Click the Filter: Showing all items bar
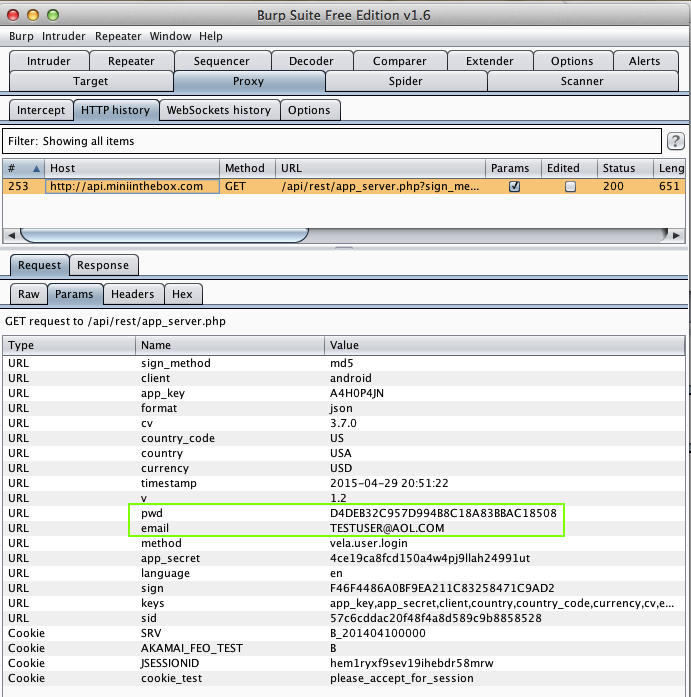This screenshot has width=691, height=697. click(x=331, y=141)
